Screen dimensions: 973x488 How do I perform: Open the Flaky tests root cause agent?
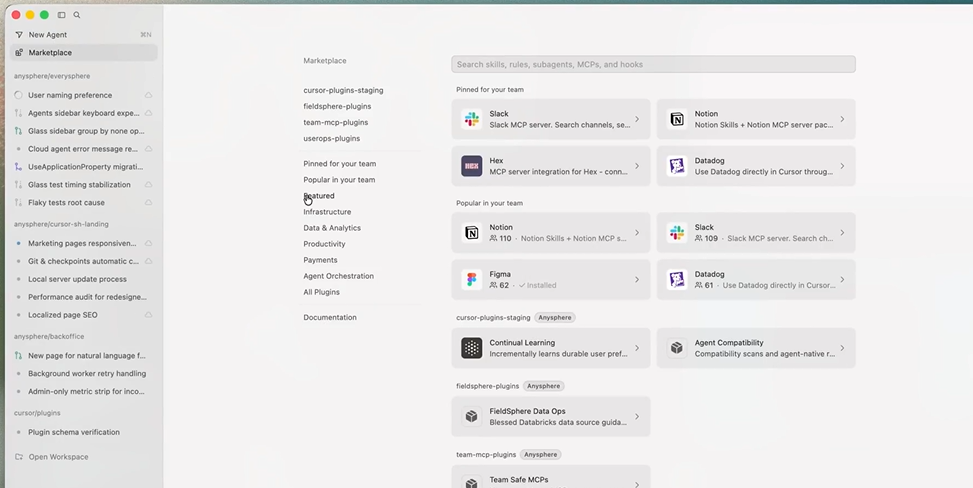pyautogui.click(x=66, y=203)
